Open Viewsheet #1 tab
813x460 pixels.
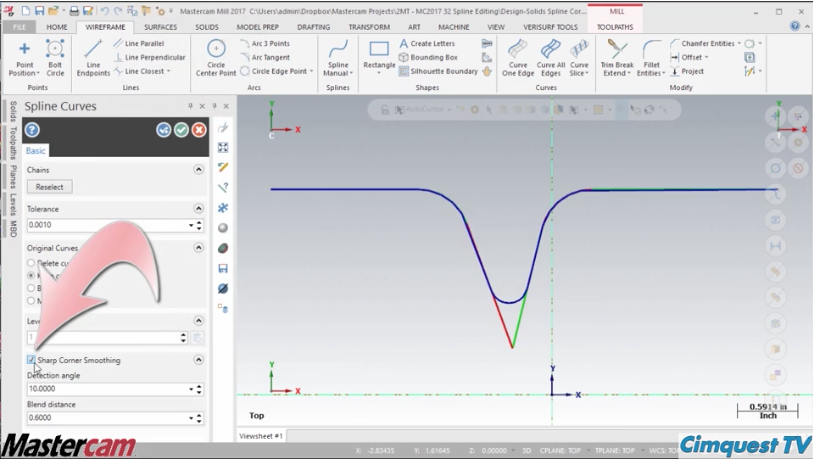coord(261,436)
